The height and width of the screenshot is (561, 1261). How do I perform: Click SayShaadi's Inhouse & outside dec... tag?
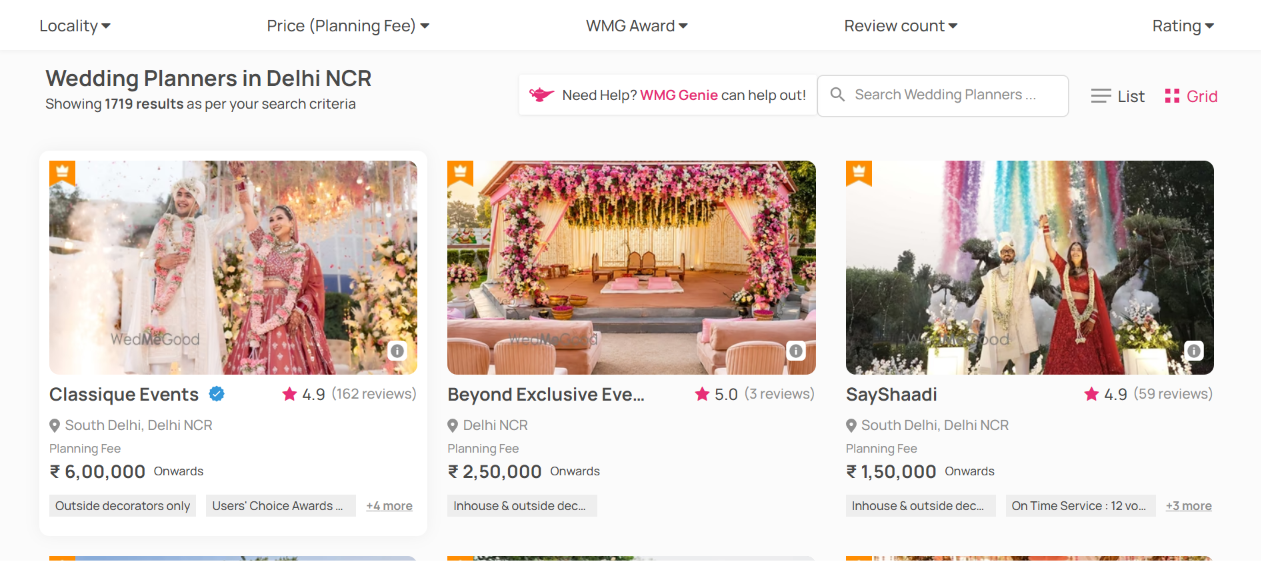tap(920, 506)
